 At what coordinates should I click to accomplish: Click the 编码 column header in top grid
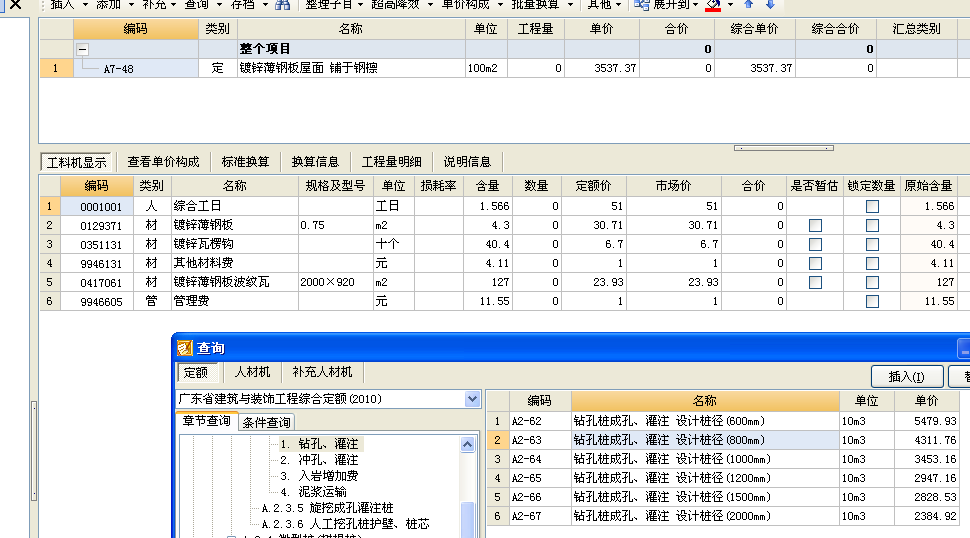point(135,29)
